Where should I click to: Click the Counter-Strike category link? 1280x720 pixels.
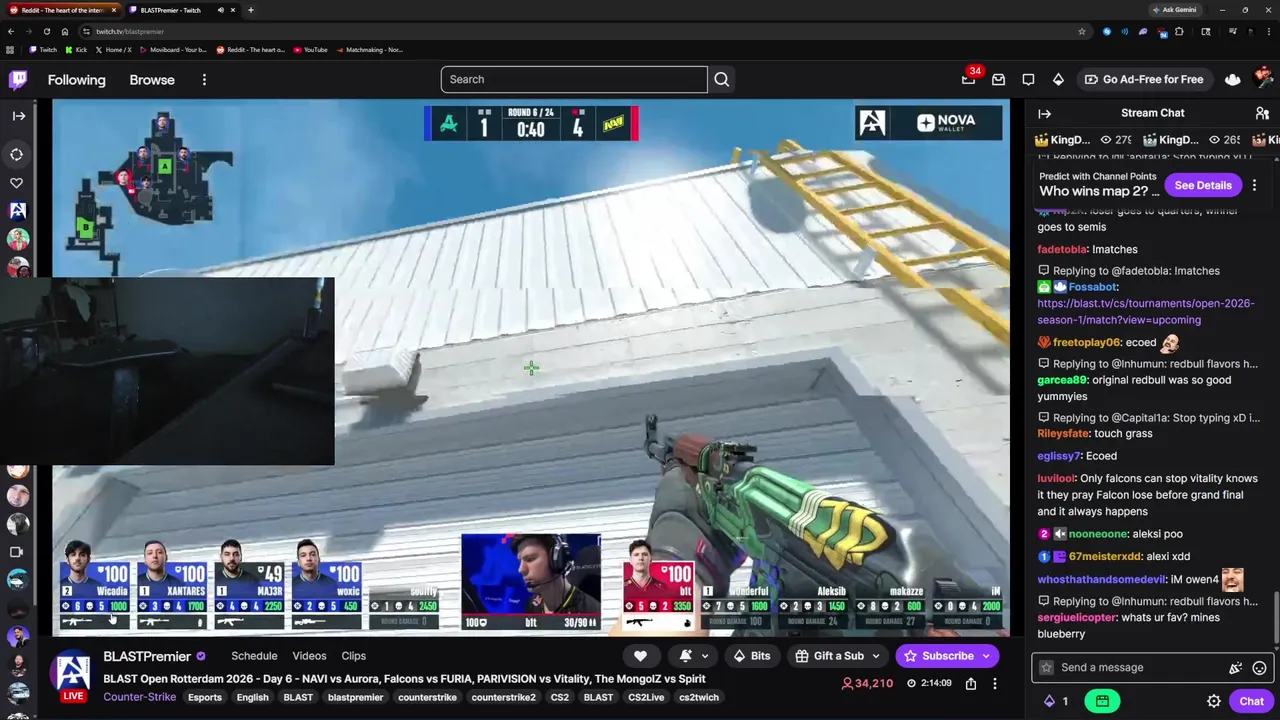[139, 697]
